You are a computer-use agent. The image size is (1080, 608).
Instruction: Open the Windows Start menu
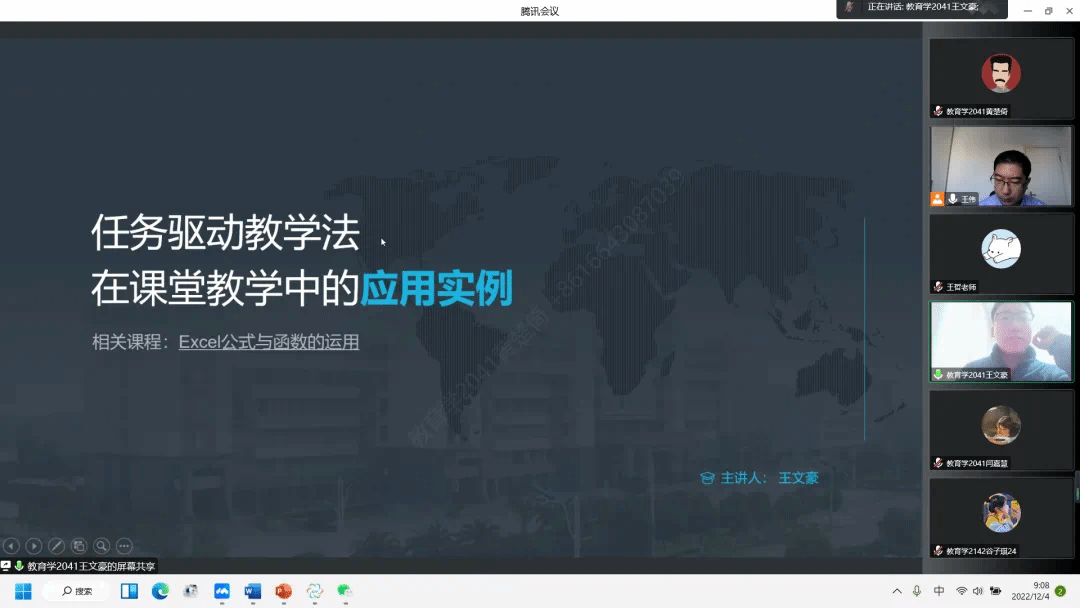pos(23,591)
